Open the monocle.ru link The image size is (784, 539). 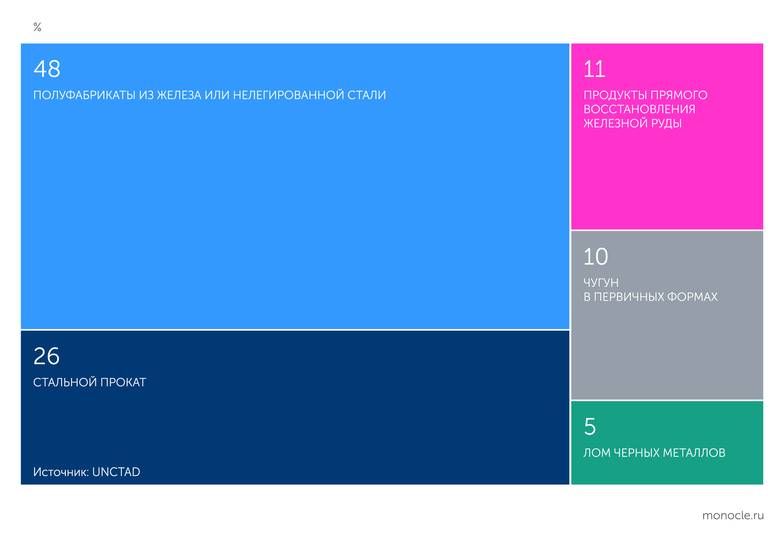coord(733,515)
